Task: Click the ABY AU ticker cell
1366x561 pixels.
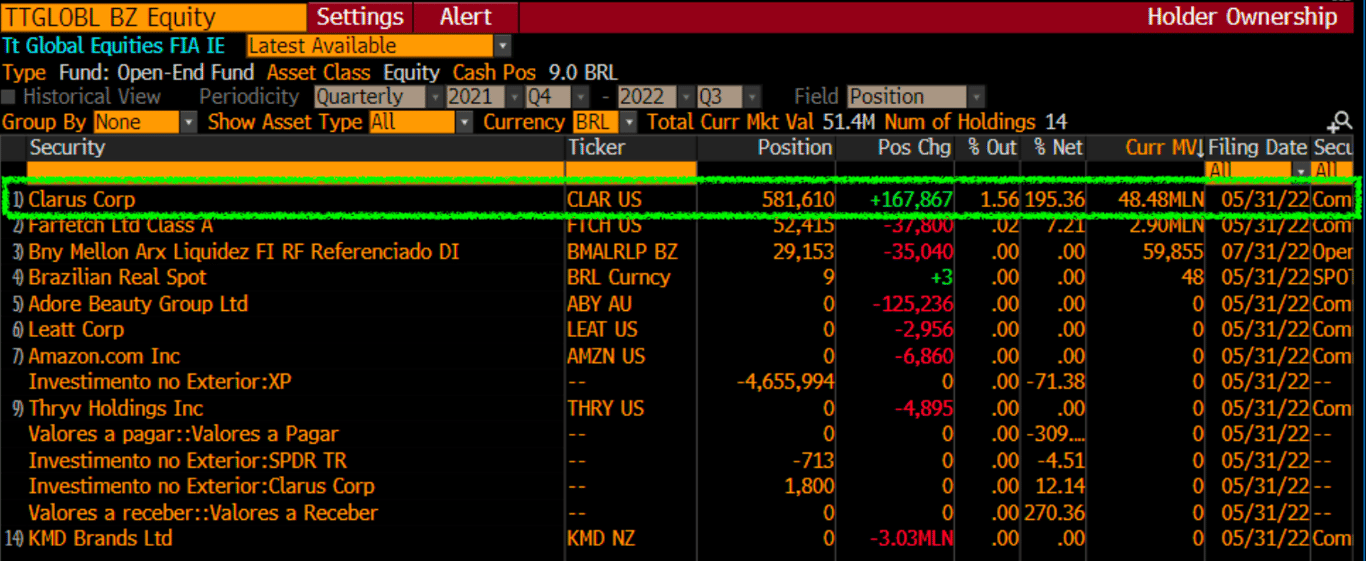Action: [599, 304]
